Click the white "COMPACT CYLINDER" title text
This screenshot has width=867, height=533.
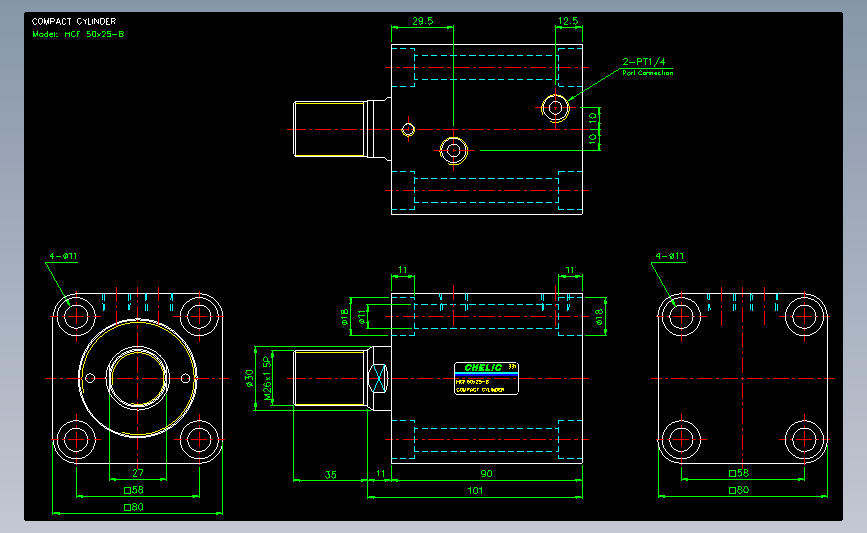pos(74,22)
